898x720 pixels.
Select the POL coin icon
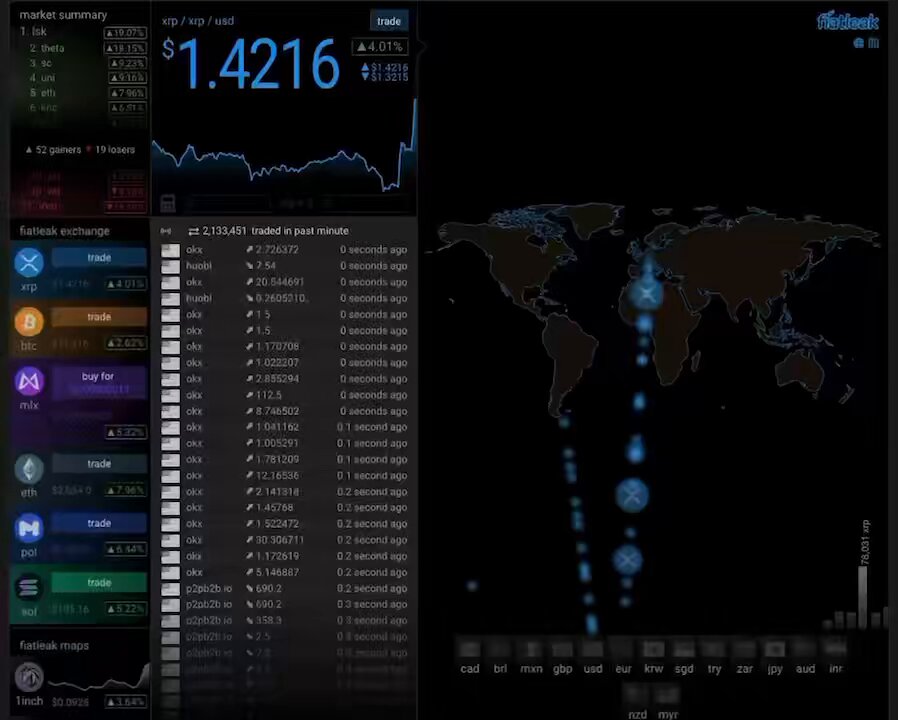(x=29, y=528)
